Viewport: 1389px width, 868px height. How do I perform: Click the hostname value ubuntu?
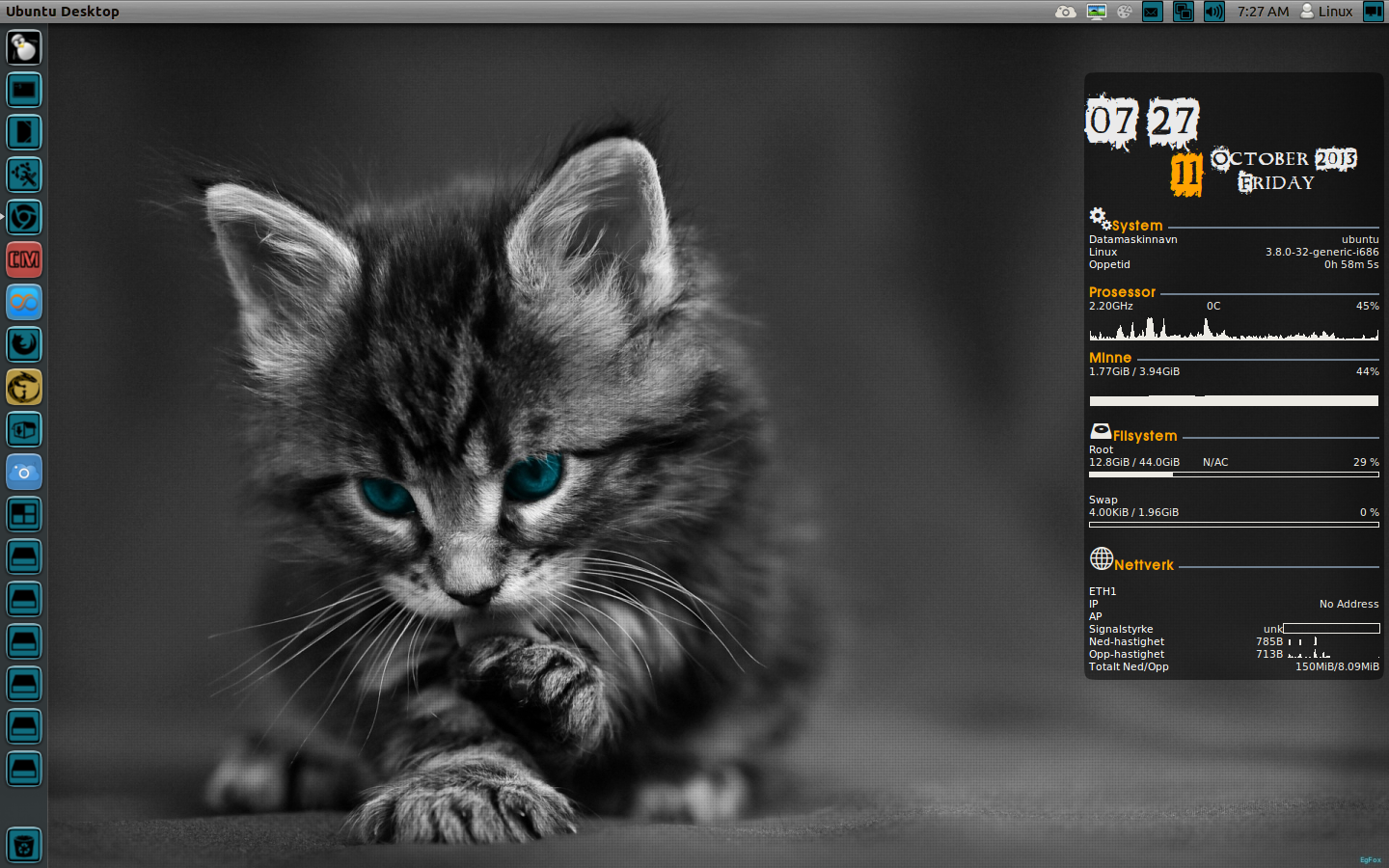pos(1360,239)
